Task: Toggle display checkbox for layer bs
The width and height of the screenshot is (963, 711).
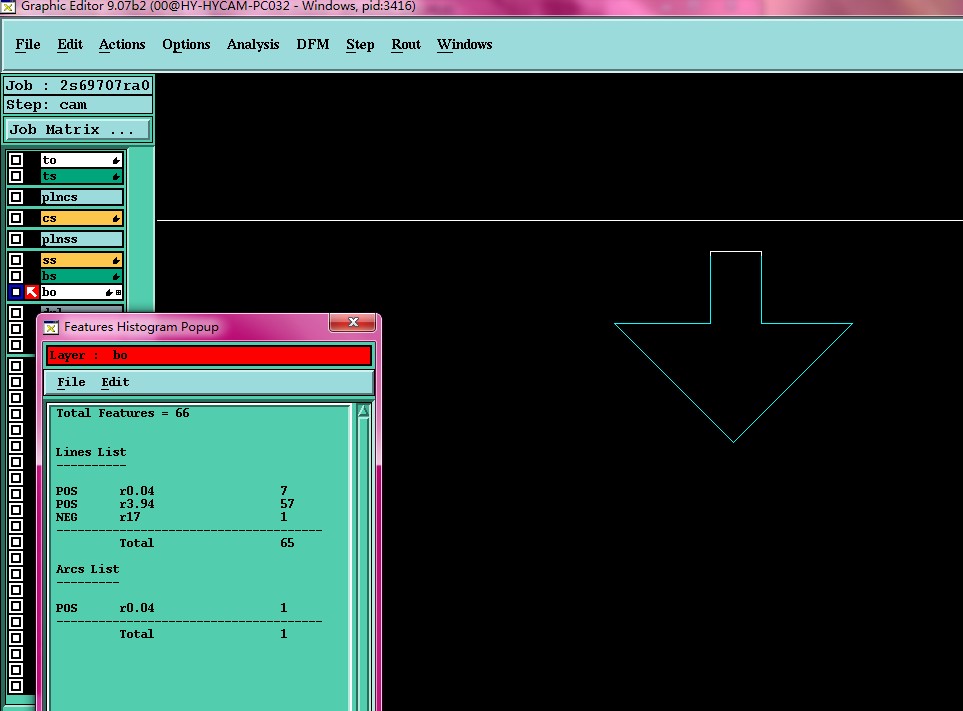Action: 16,276
